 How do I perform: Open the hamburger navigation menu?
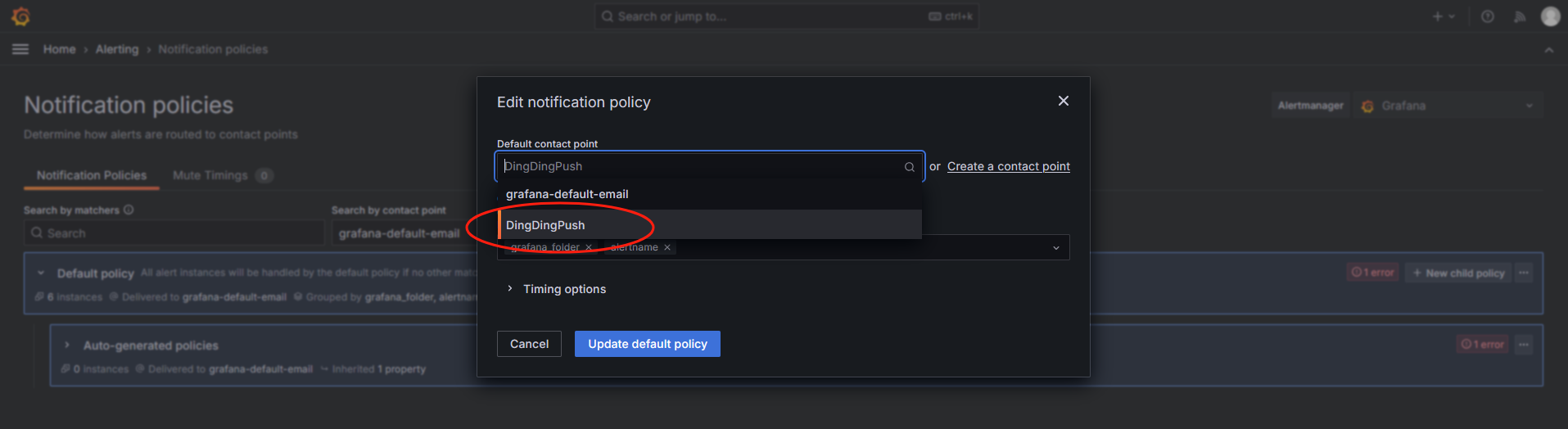[20, 49]
